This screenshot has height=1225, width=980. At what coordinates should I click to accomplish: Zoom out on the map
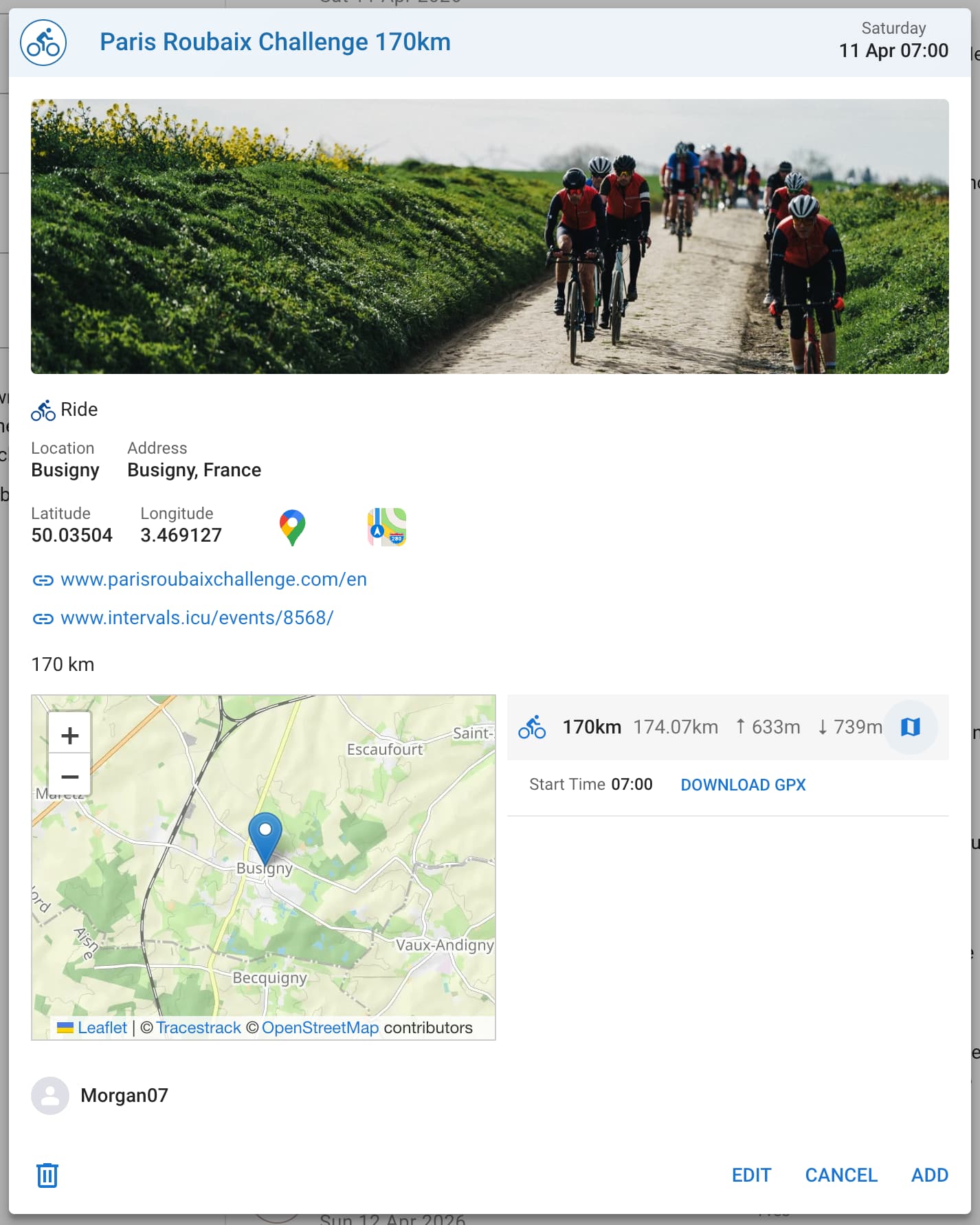click(x=69, y=776)
